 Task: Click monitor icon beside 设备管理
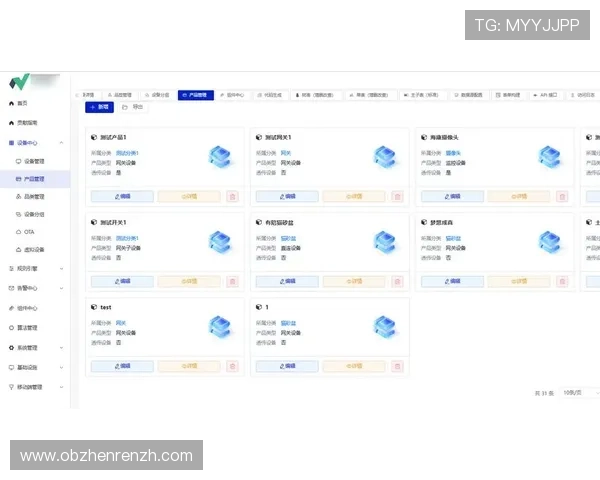tap(18, 161)
